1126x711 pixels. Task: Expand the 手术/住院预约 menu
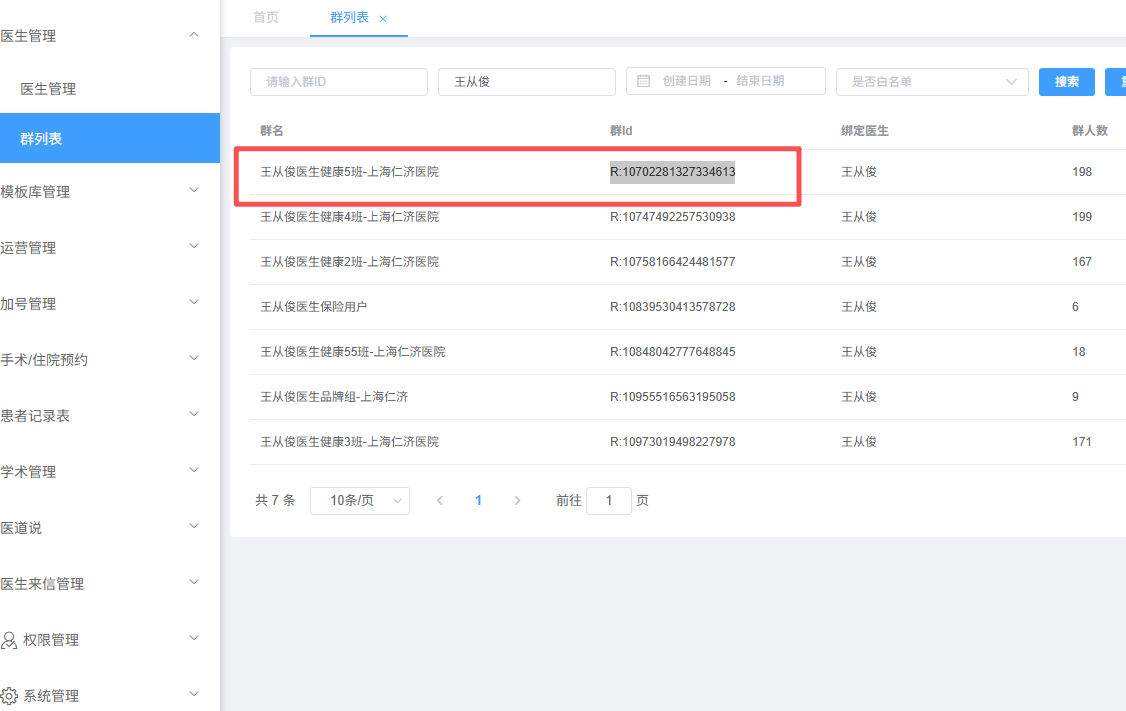click(x=194, y=359)
